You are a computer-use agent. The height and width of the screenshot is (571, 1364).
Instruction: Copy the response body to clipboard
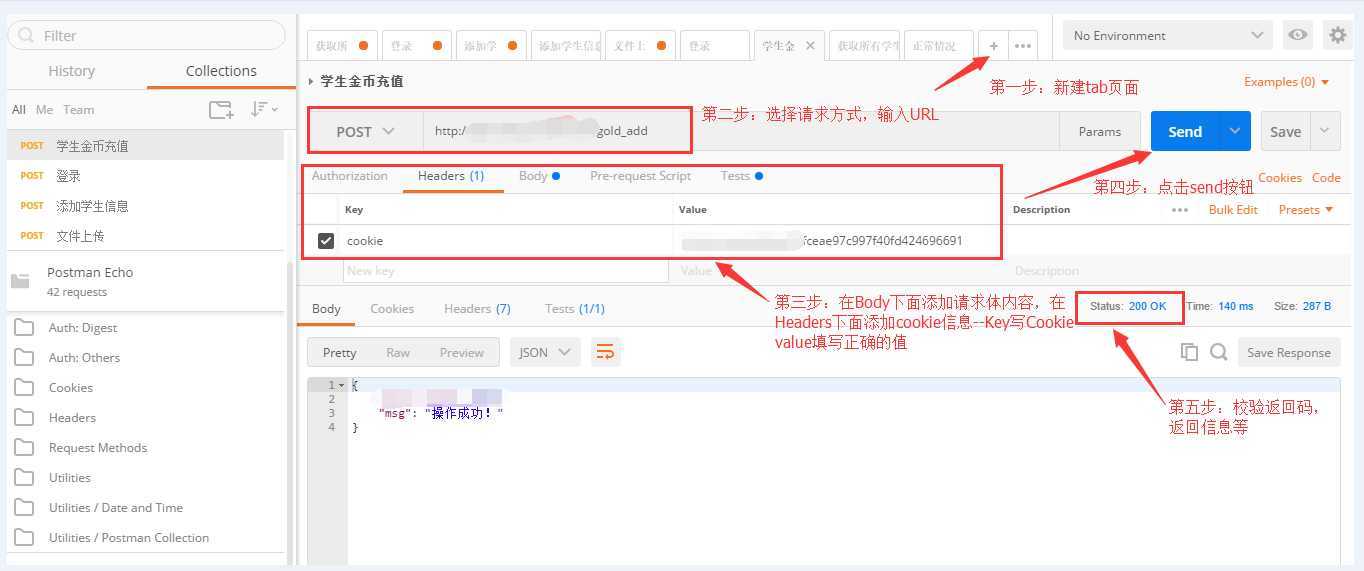click(x=1189, y=352)
